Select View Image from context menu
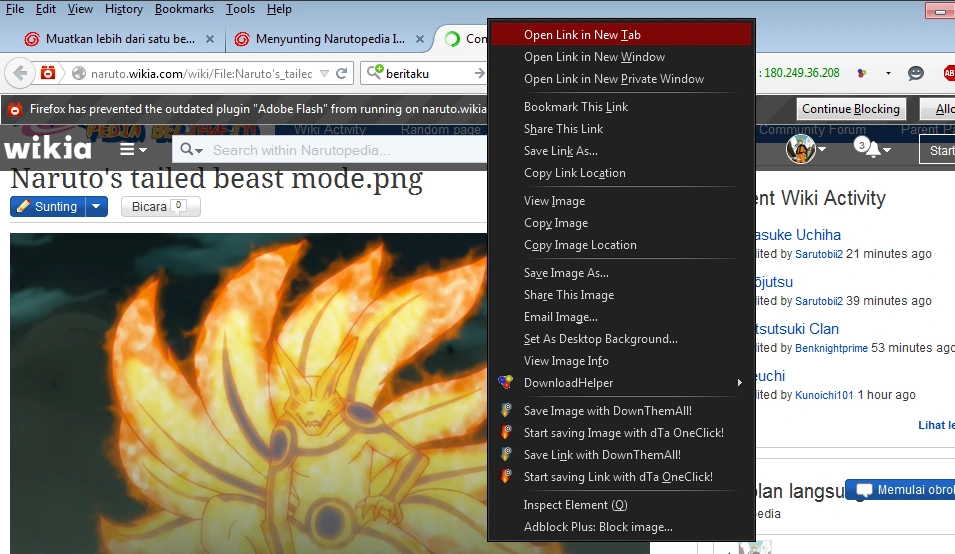Image resolution: width=955 pixels, height=554 pixels. pos(621,200)
